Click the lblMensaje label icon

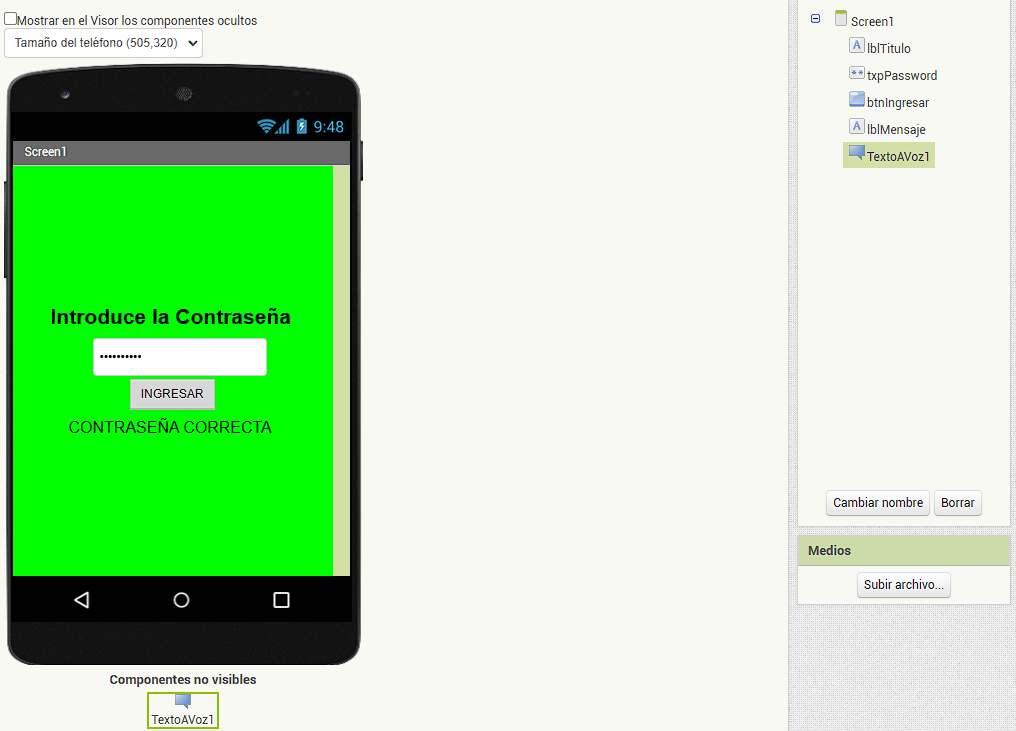[856, 127]
